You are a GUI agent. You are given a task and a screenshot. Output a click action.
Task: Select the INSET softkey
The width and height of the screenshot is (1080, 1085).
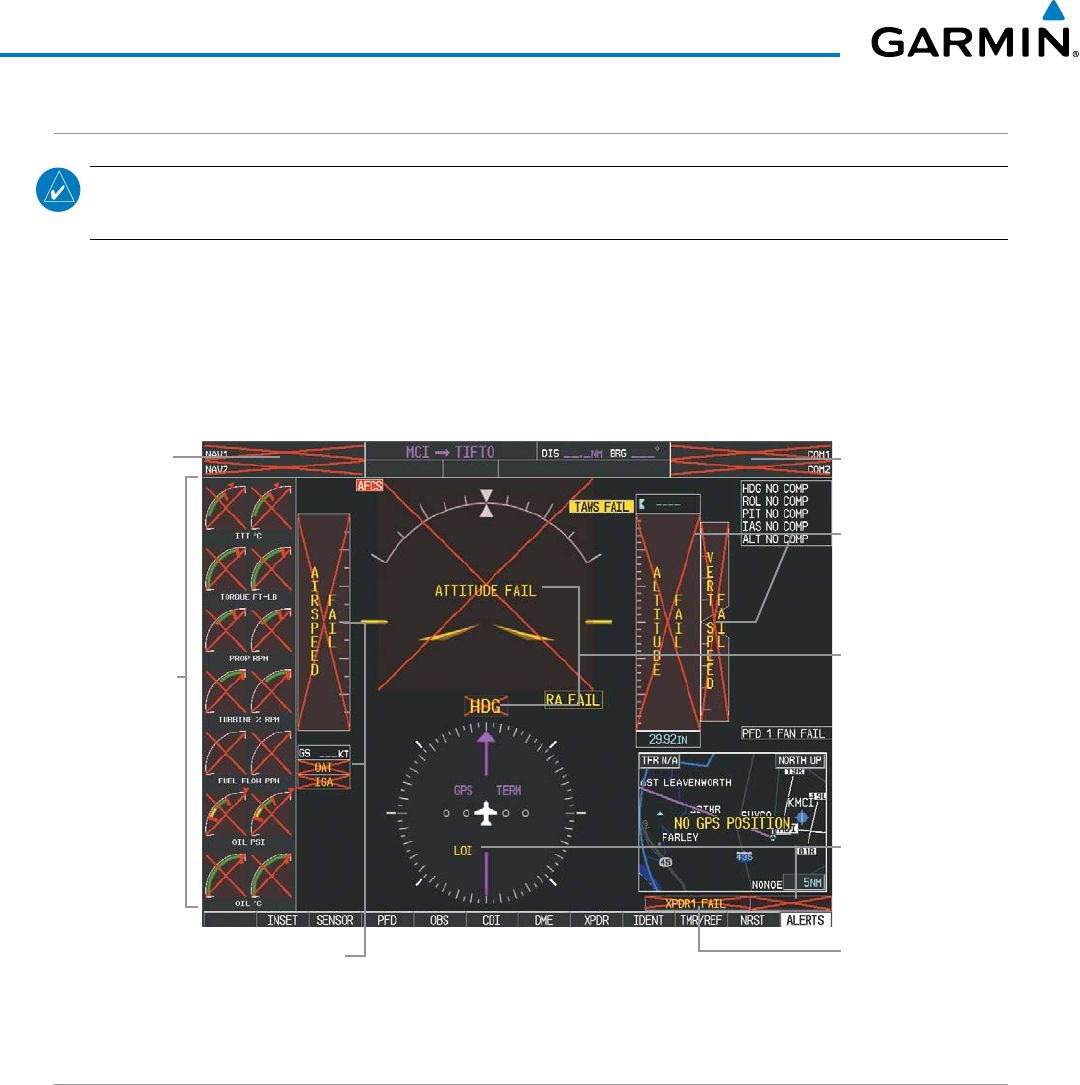(282, 920)
